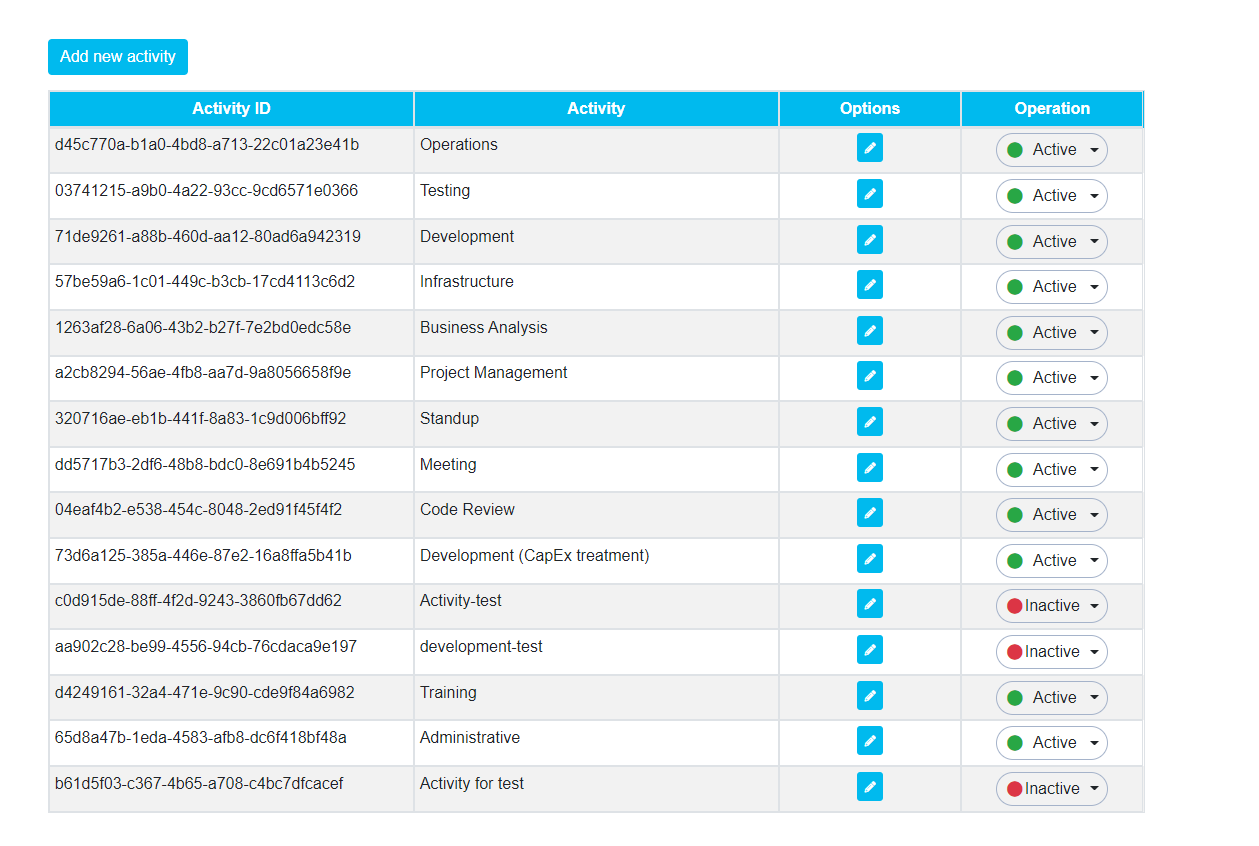
Task: Select ID 65d8a47b-1eda-4583-afb8-dc6f418bf48a
Action: [x=201, y=738]
